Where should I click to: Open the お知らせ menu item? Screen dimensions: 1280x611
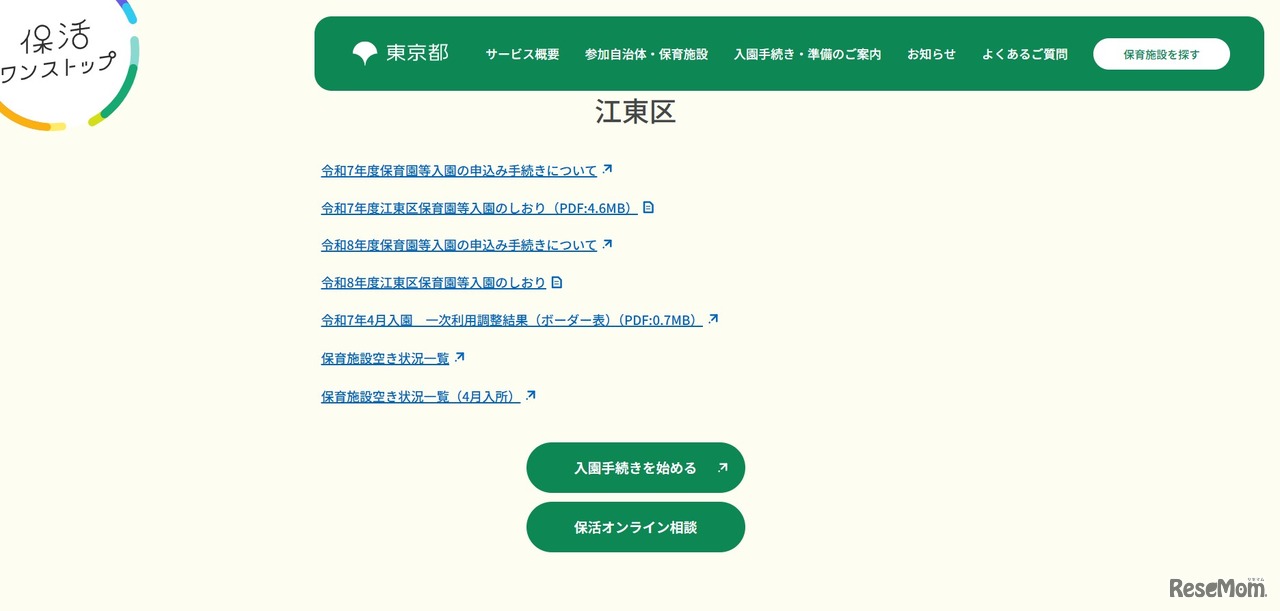coord(931,54)
